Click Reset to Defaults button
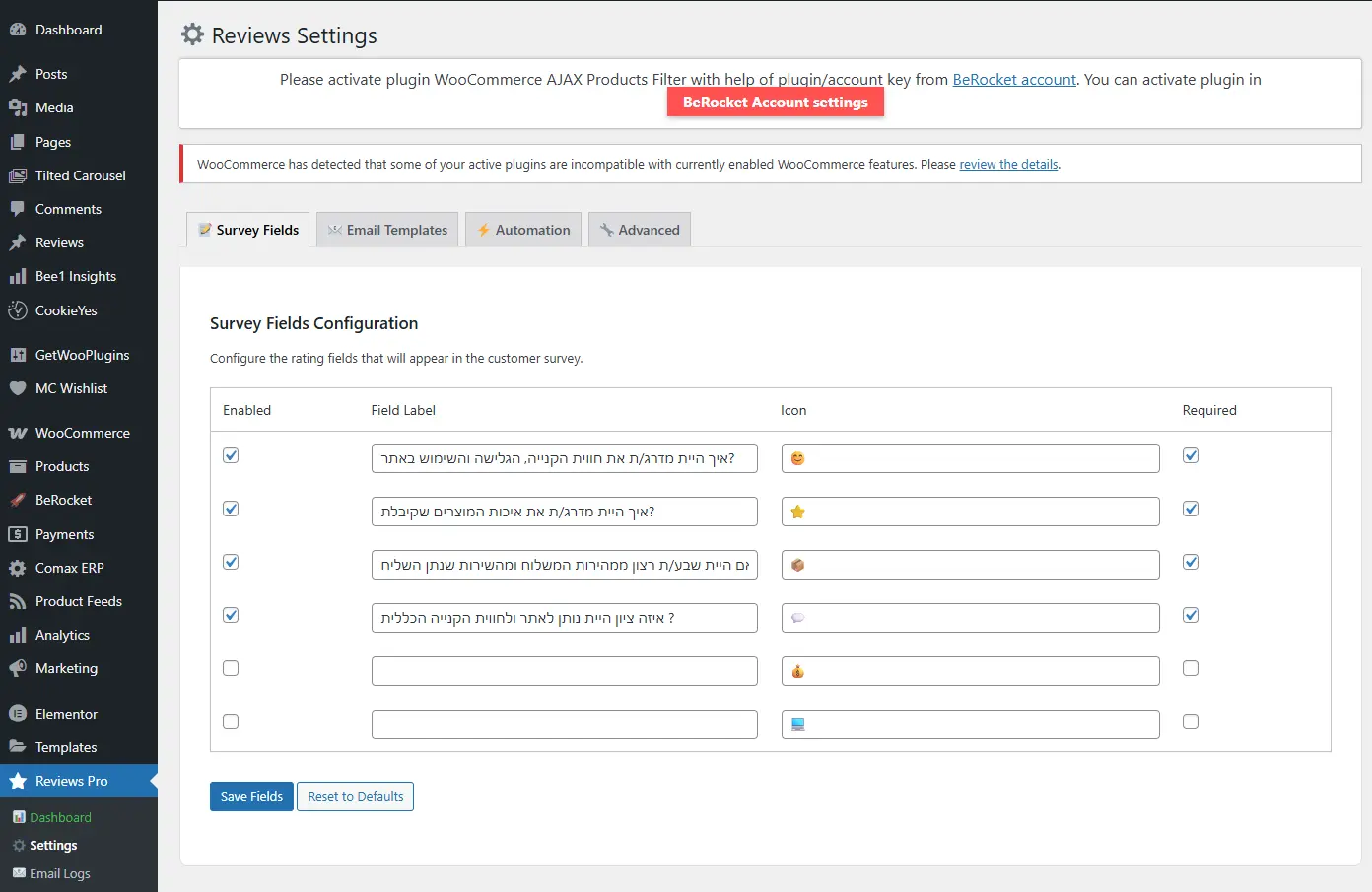Viewport: 1372px width, 892px height. coord(355,796)
